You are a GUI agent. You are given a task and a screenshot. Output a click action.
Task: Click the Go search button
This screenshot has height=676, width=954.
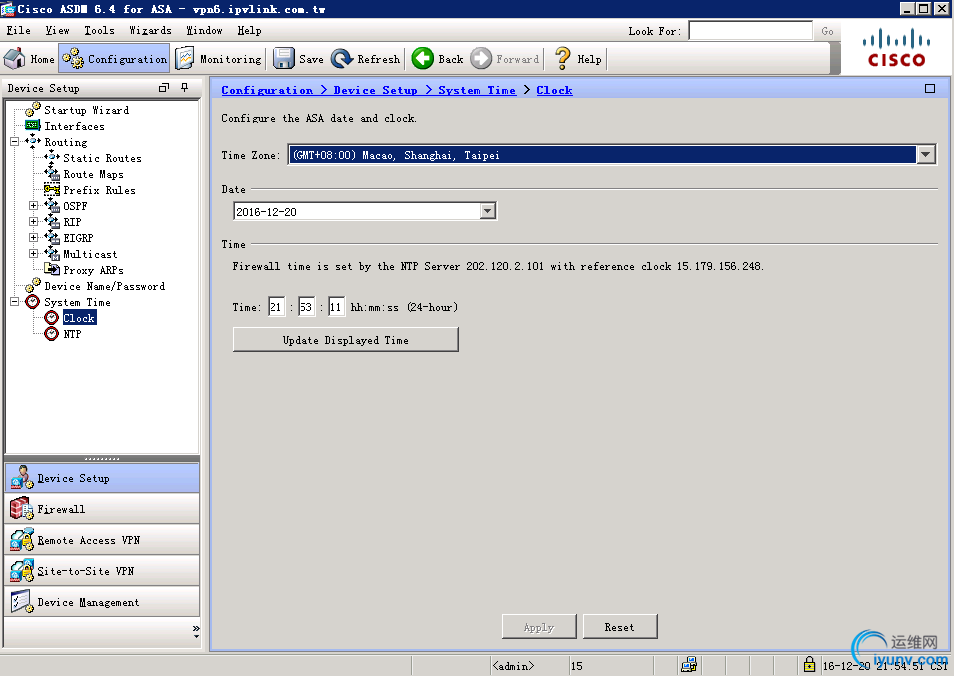[x=827, y=31]
